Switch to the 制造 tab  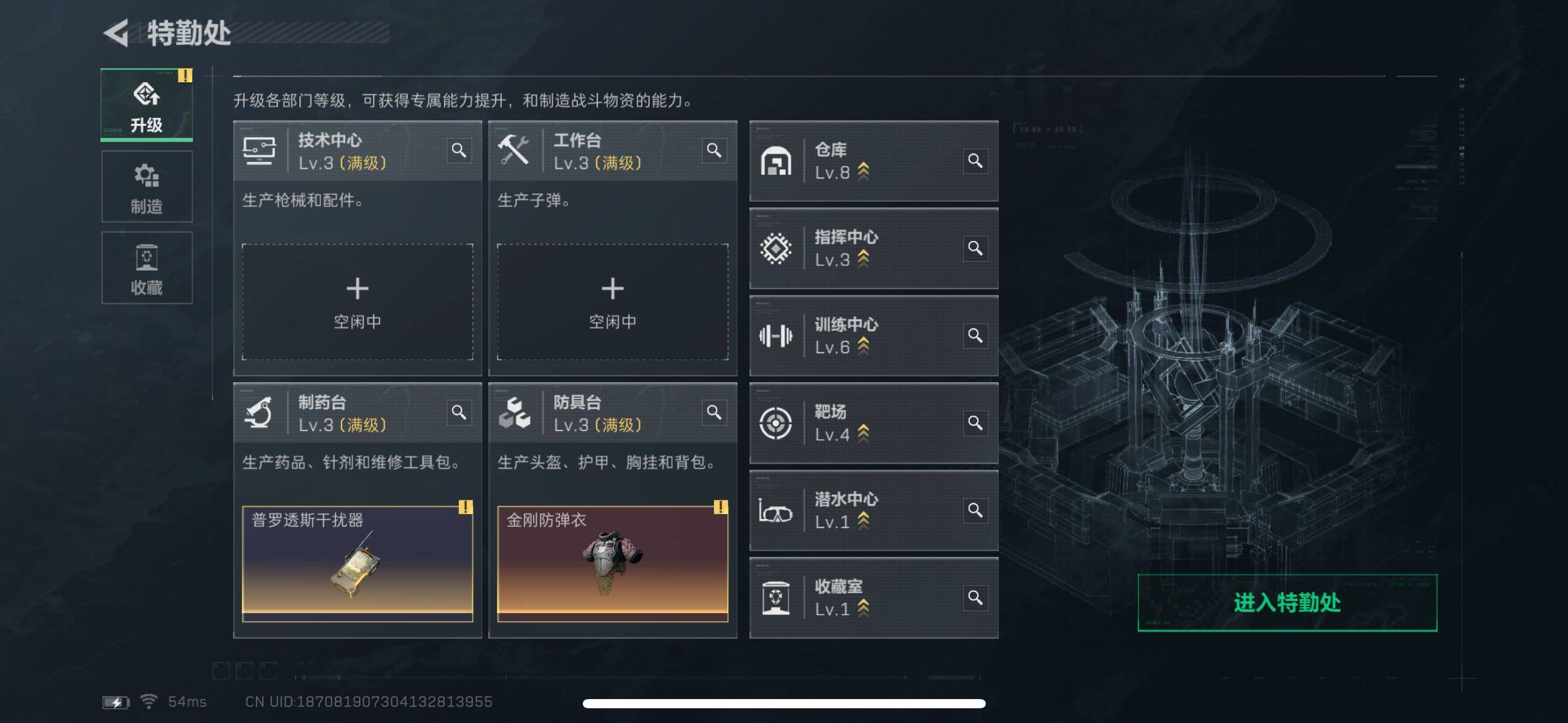click(x=147, y=187)
